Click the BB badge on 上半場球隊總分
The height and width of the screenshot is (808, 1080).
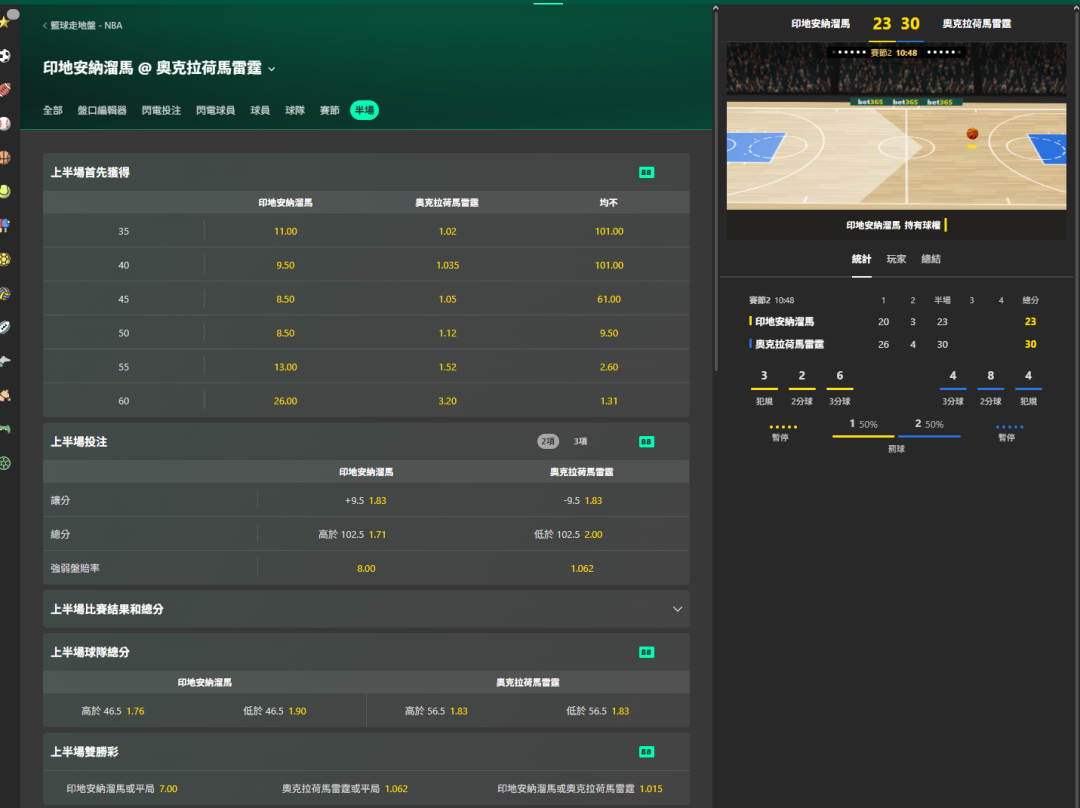(x=646, y=652)
